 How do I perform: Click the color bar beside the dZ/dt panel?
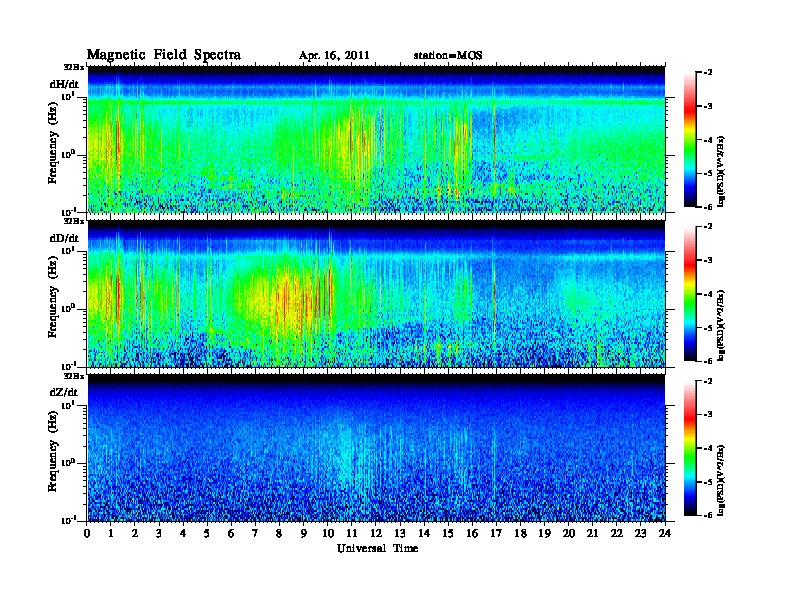click(x=690, y=448)
